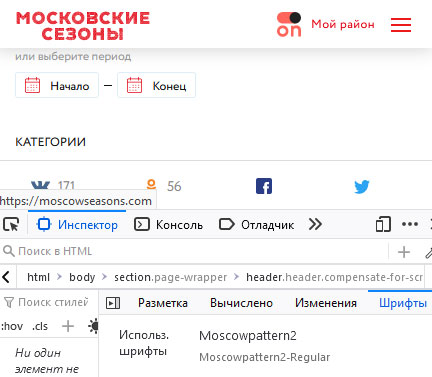Click the 56 share count

pos(174,186)
